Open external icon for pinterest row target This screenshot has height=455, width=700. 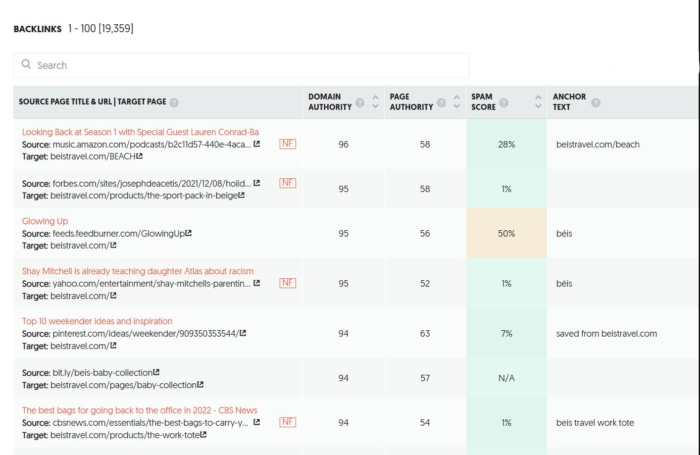[x=113, y=345]
